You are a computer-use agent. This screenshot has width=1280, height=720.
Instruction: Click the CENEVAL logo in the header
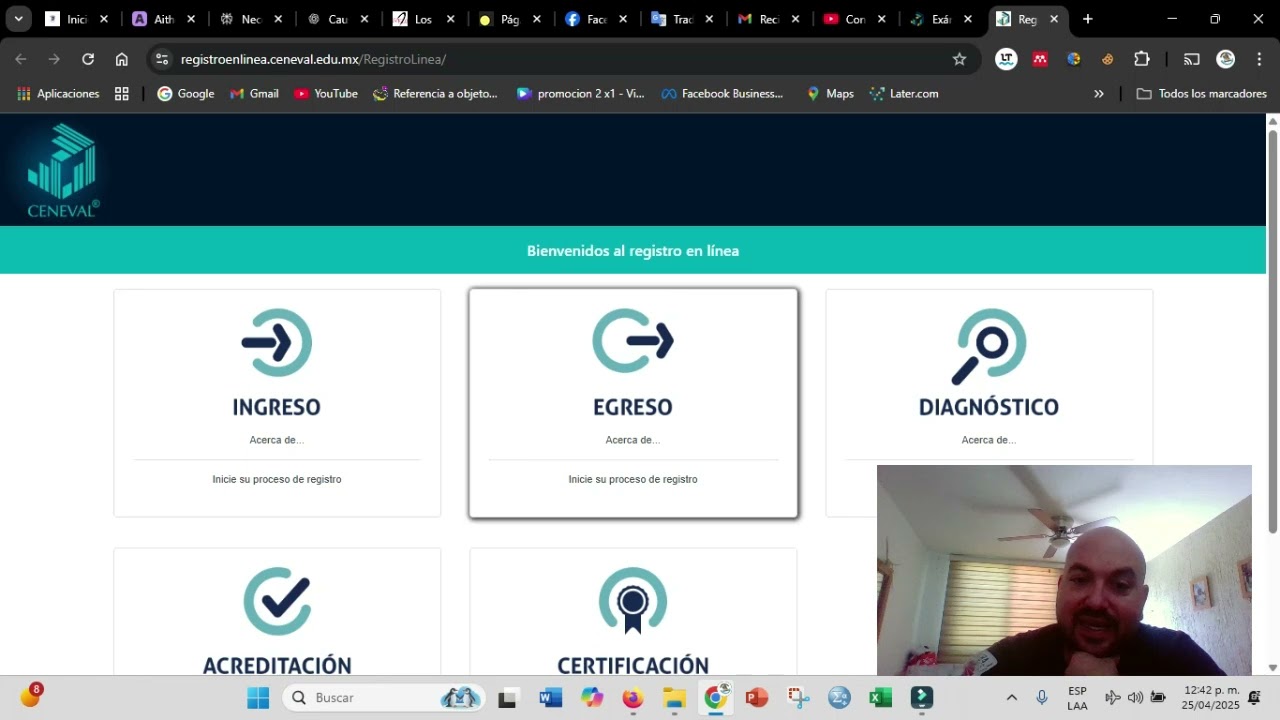[x=64, y=170]
